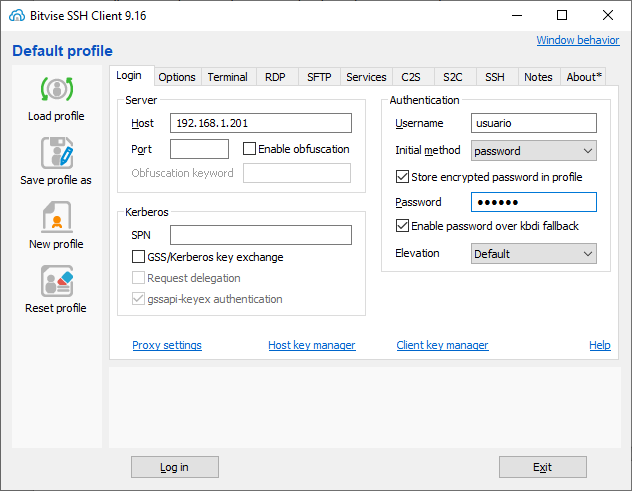Click the Username input field
This screenshot has height=491, width=632.
534,123
